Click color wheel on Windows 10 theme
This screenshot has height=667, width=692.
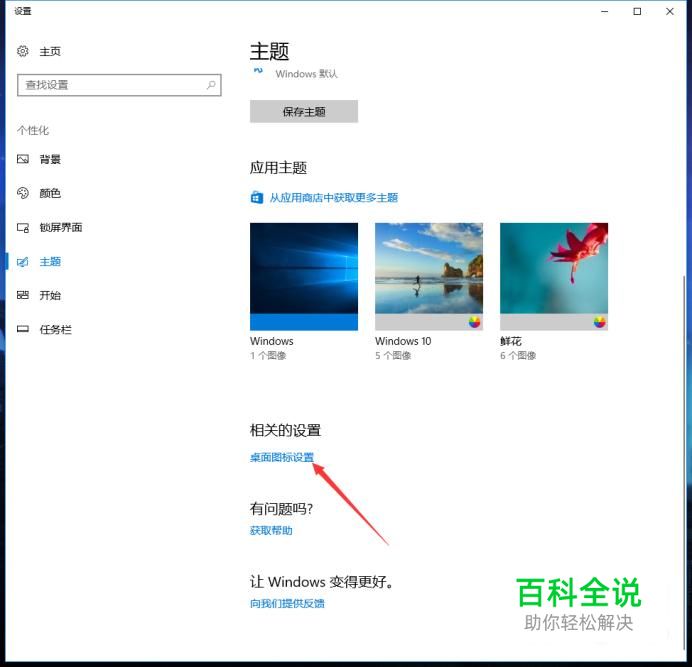[474, 322]
